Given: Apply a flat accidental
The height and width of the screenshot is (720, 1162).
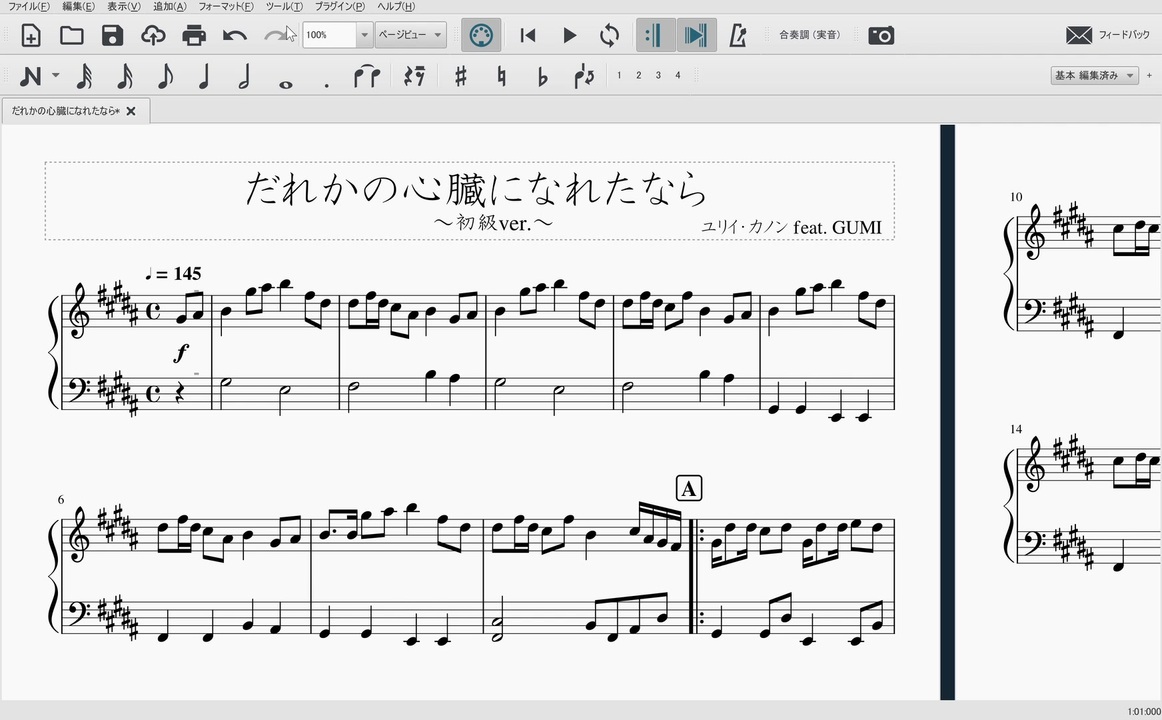Looking at the screenshot, I should [542, 76].
